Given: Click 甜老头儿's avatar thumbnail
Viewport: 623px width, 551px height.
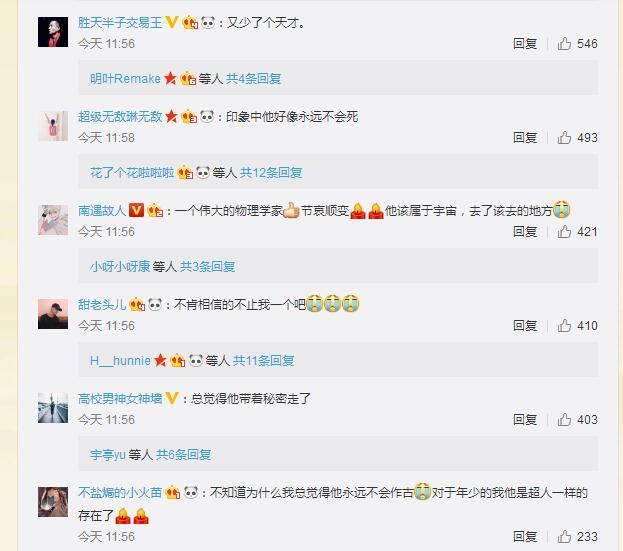Looking at the screenshot, I should tap(53, 314).
